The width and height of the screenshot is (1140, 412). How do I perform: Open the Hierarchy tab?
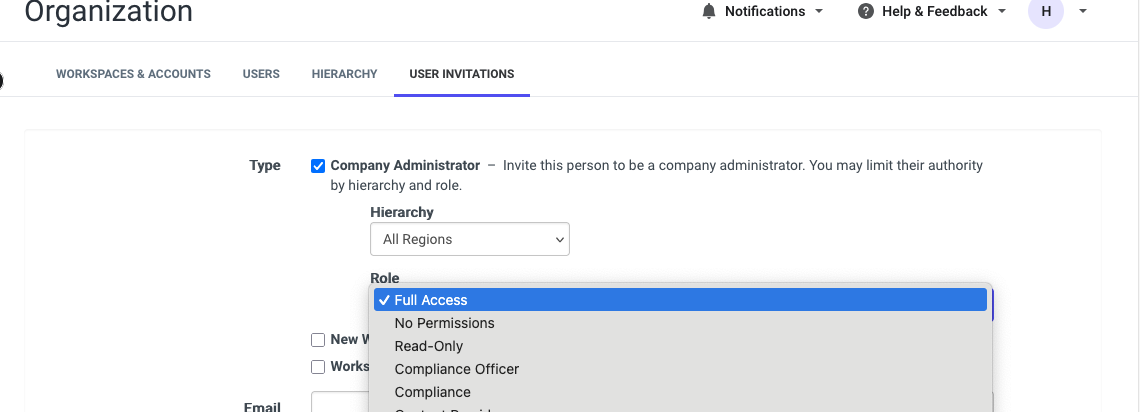click(345, 74)
